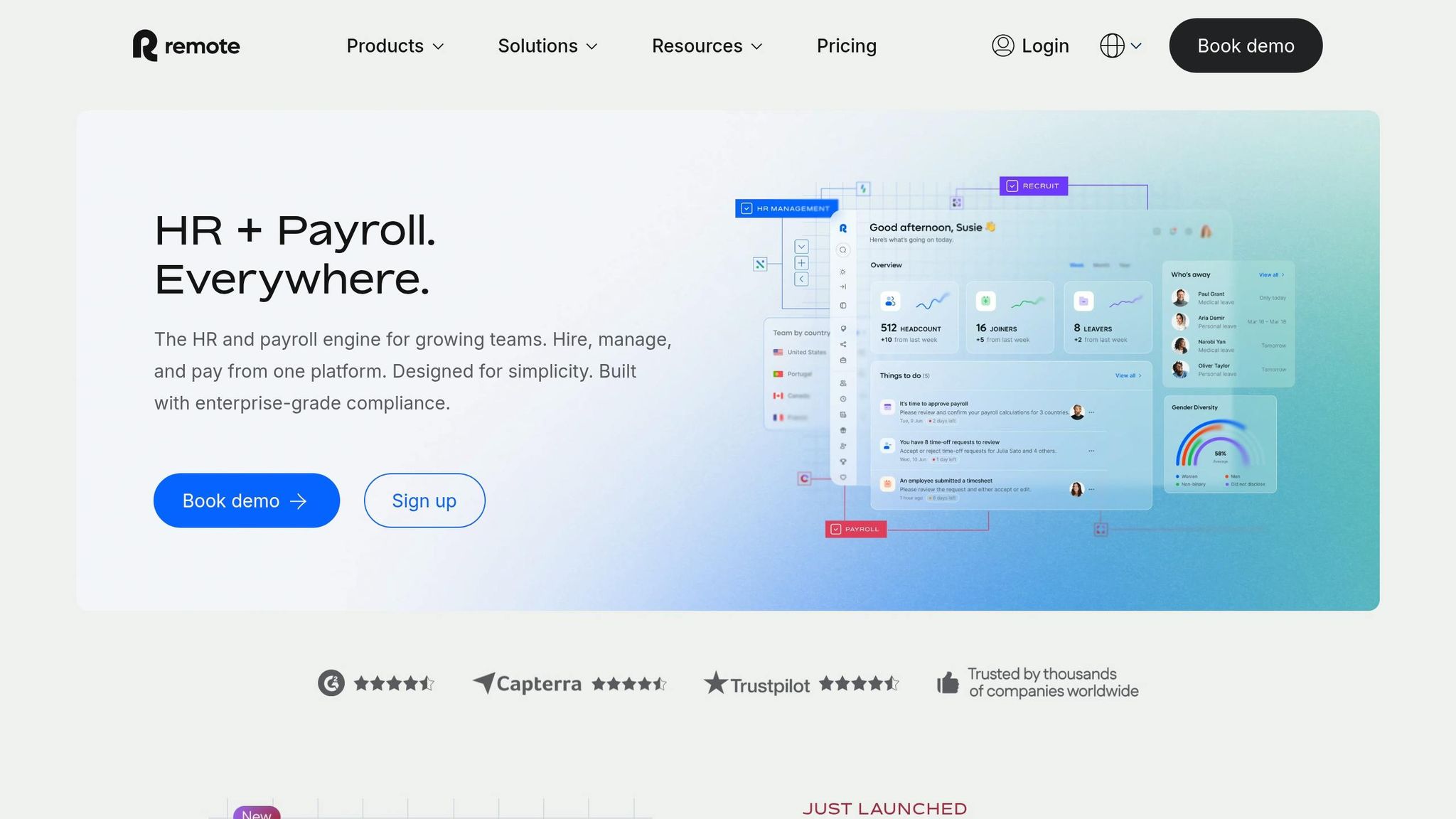Click the blue Book demo button
1456x819 pixels.
coord(246,500)
